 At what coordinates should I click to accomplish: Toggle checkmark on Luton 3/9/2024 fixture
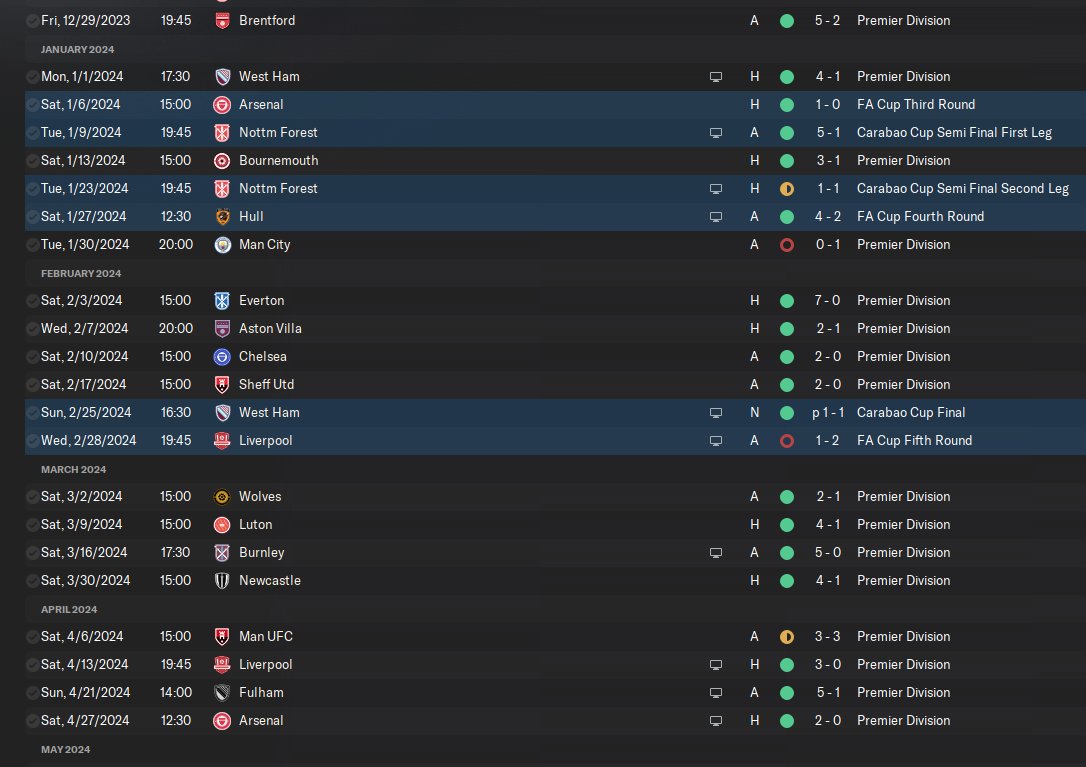[x=32, y=524]
